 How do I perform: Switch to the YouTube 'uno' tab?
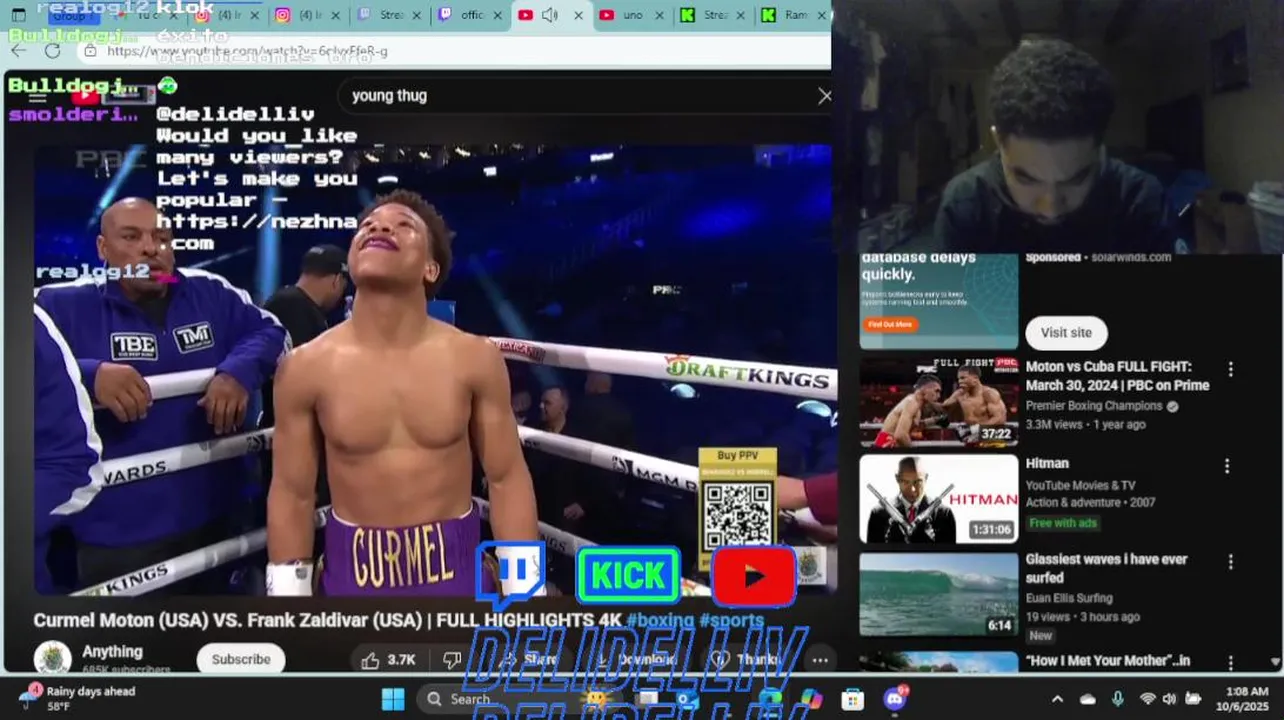(x=632, y=15)
